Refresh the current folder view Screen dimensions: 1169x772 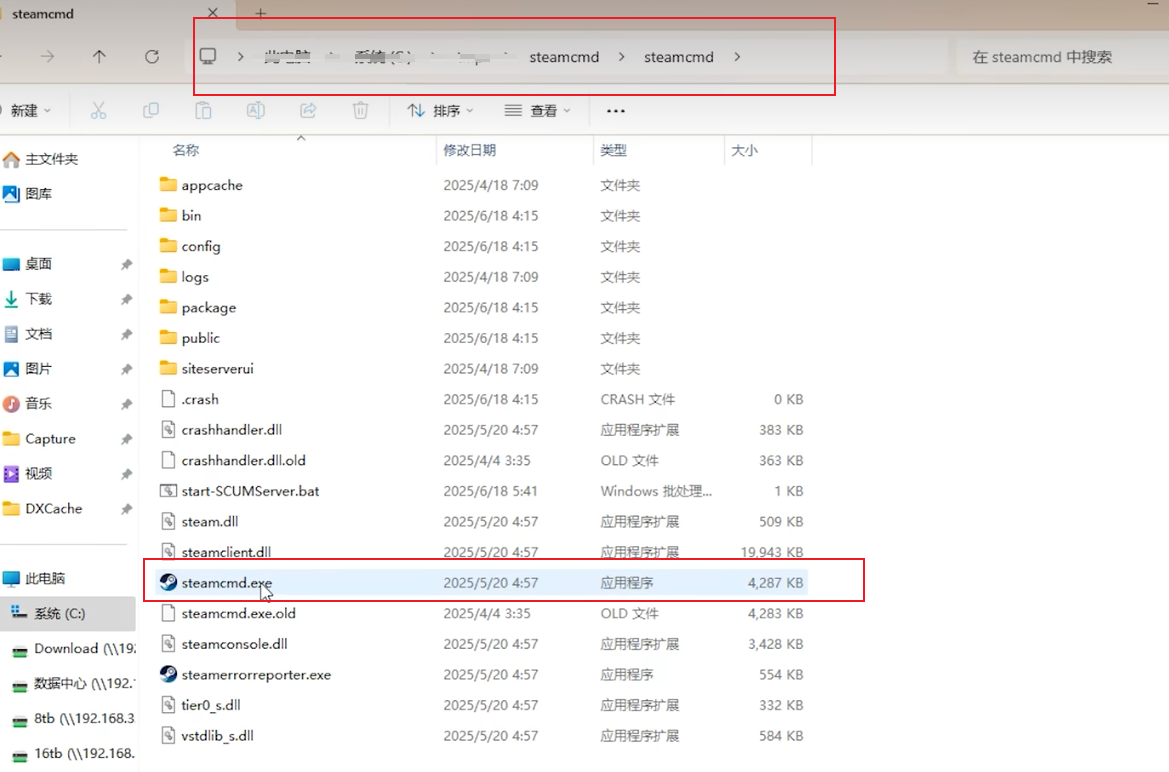click(x=152, y=57)
